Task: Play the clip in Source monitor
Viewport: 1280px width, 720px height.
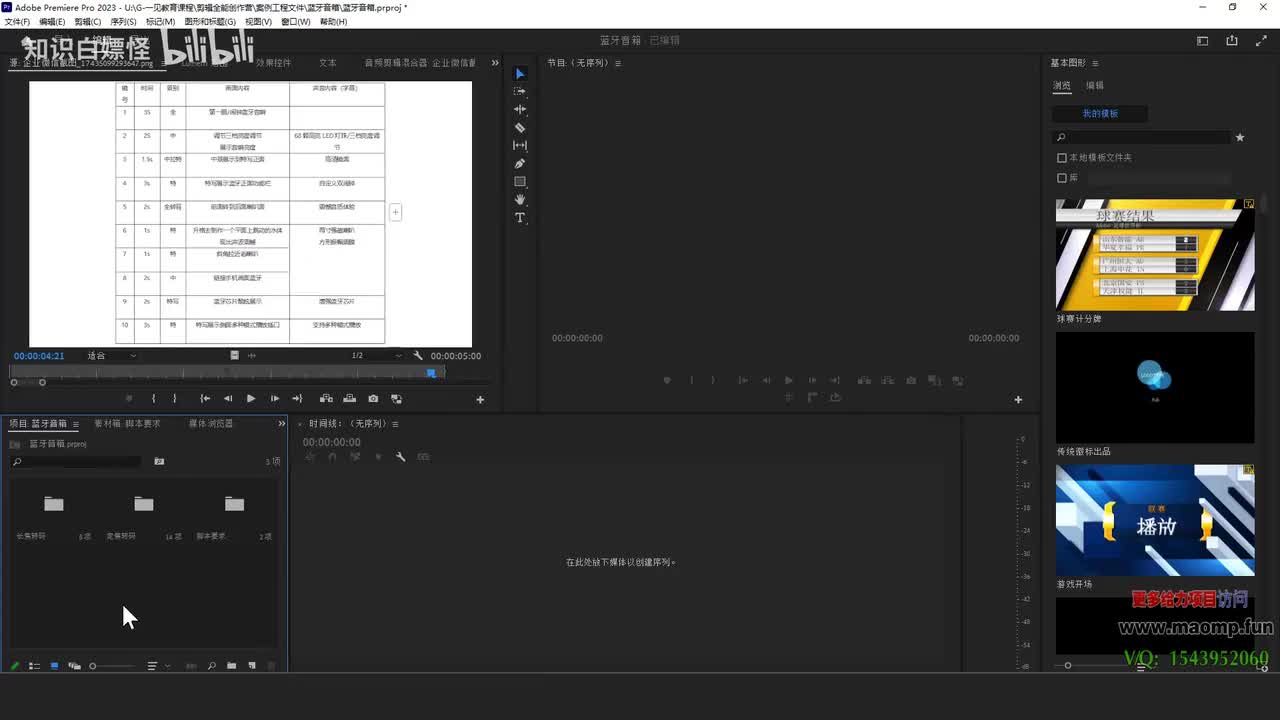Action: coord(251,399)
